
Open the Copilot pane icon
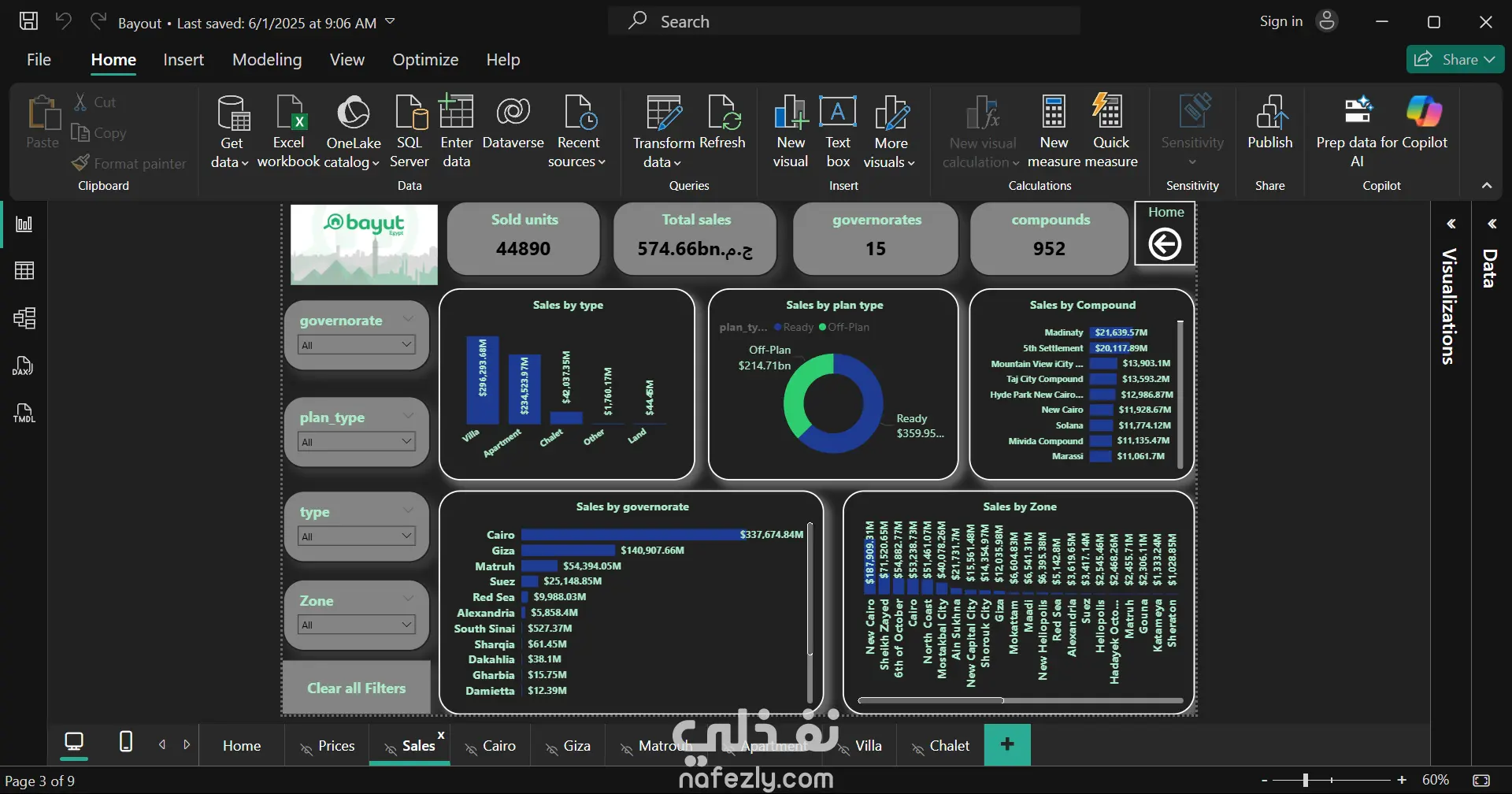point(1424,111)
